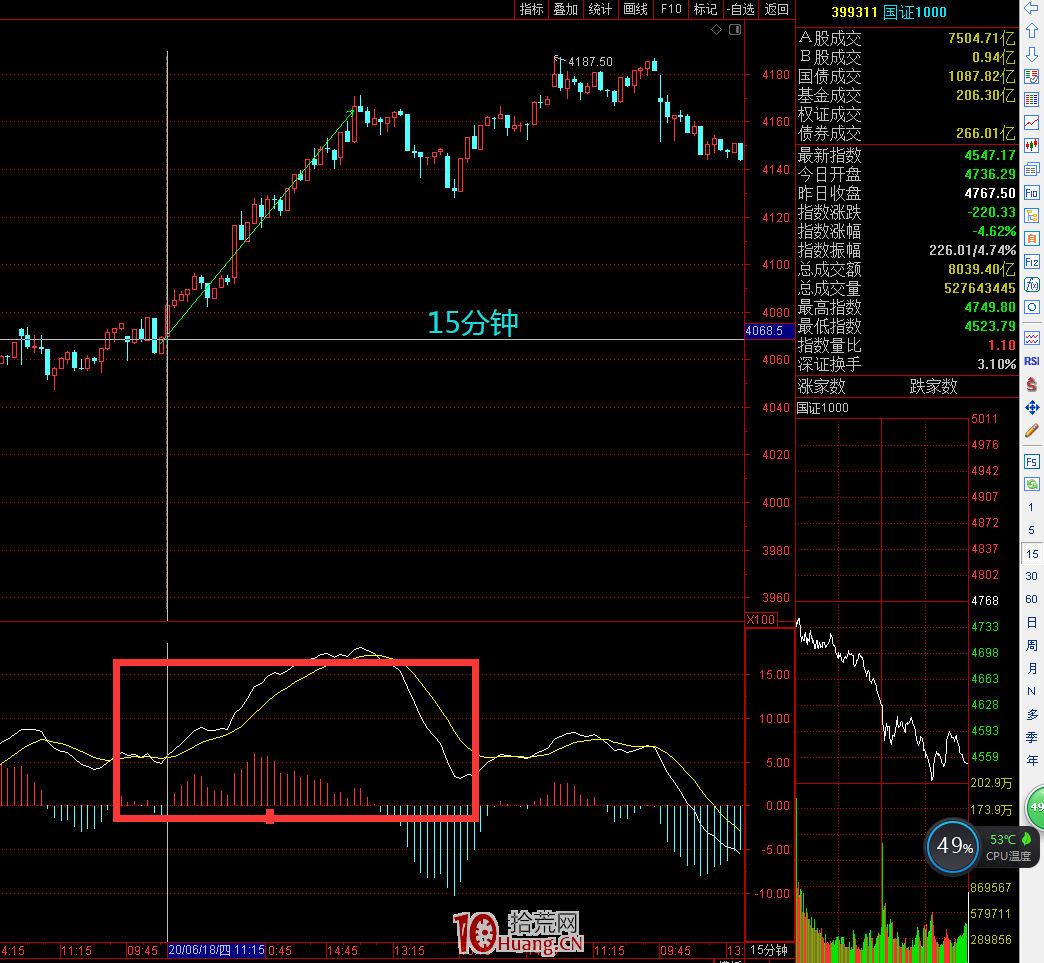Switch to monthly (月) period
The width and height of the screenshot is (1044, 963).
(x=1031, y=668)
